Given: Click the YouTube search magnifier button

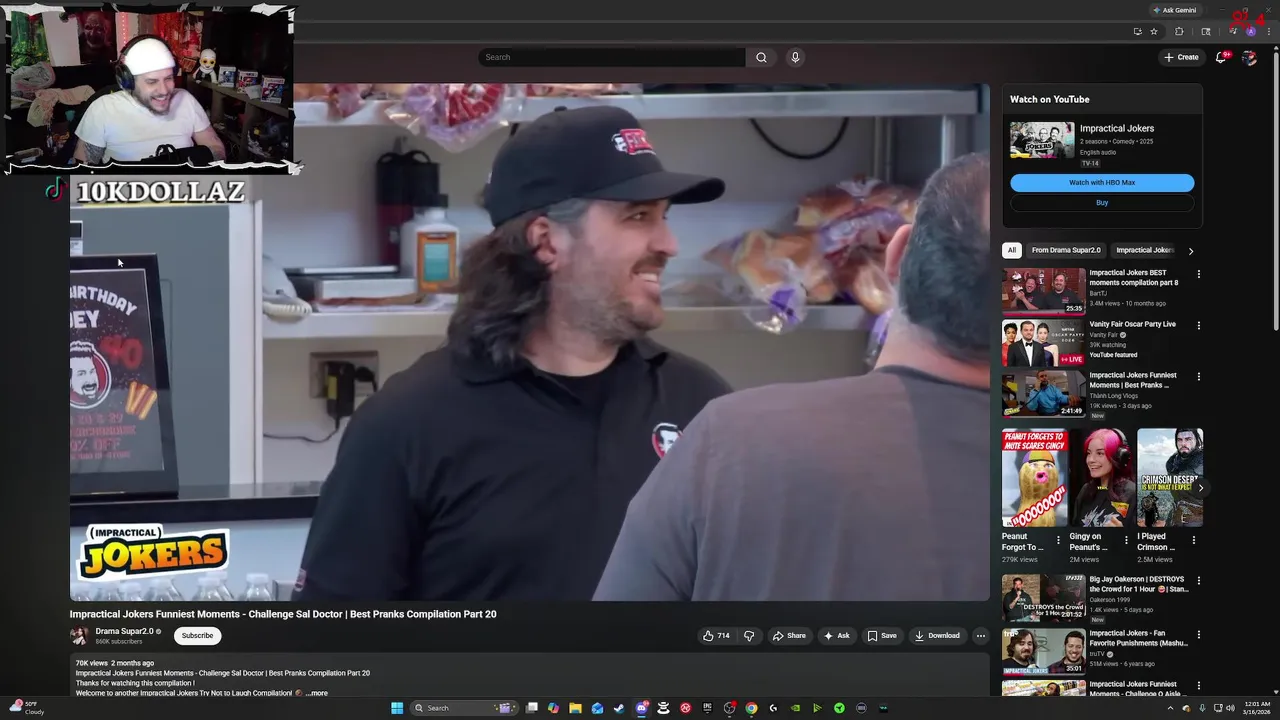Looking at the screenshot, I should tap(761, 57).
